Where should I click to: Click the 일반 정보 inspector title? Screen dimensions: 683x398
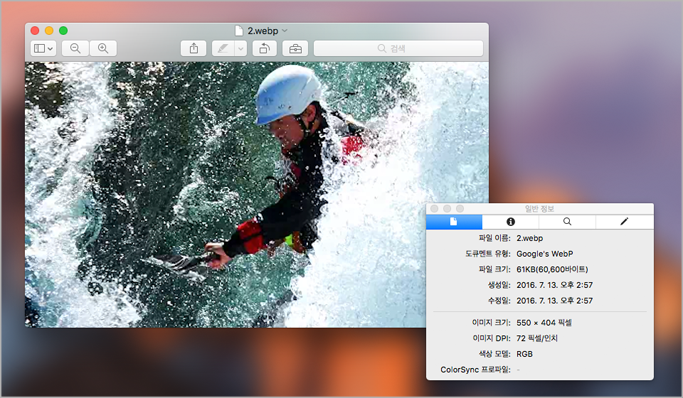coord(539,209)
